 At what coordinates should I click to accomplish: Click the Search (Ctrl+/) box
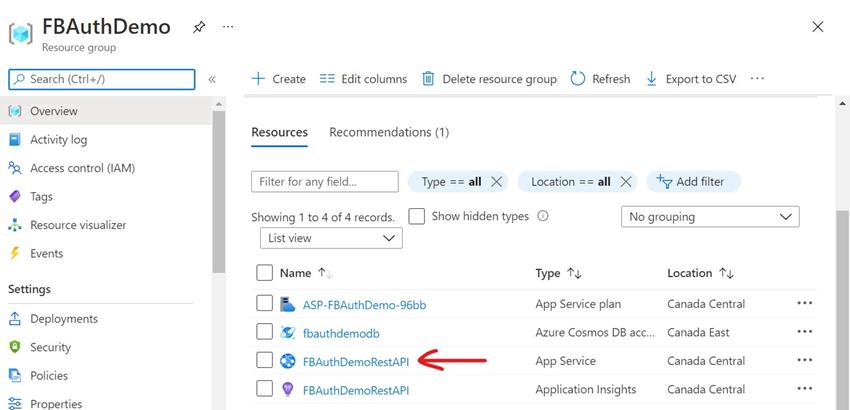pyautogui.click(x=102, y=79)
